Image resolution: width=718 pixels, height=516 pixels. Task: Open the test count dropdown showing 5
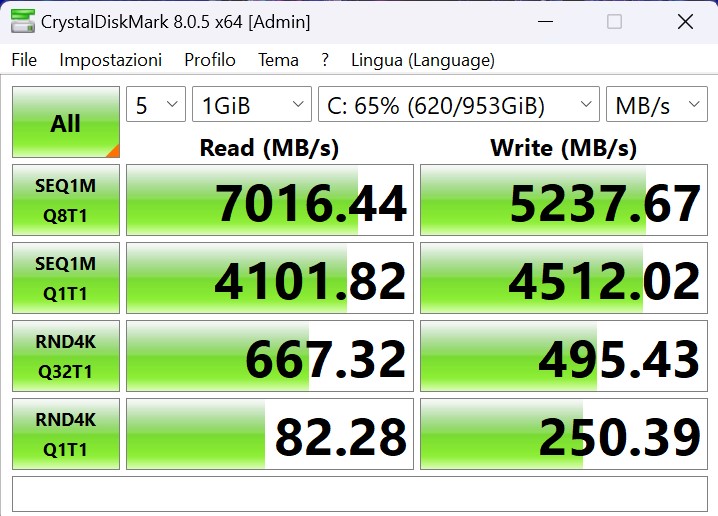coord(156,105)
